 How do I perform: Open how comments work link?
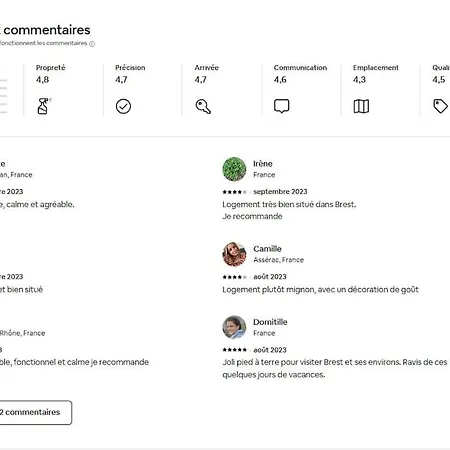coord(43,43)
